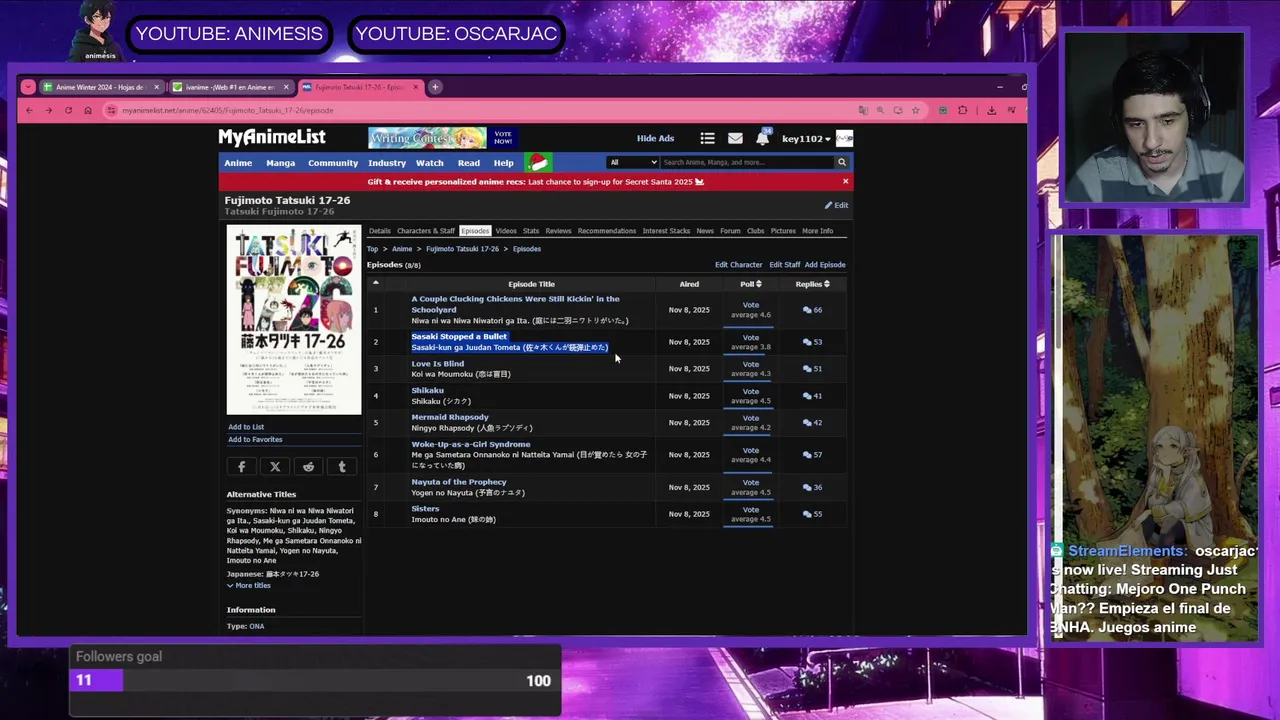Screen dimensions: 1280x720
Task: Click the Search Anime, Manga input field
Action: coord(746,162)
